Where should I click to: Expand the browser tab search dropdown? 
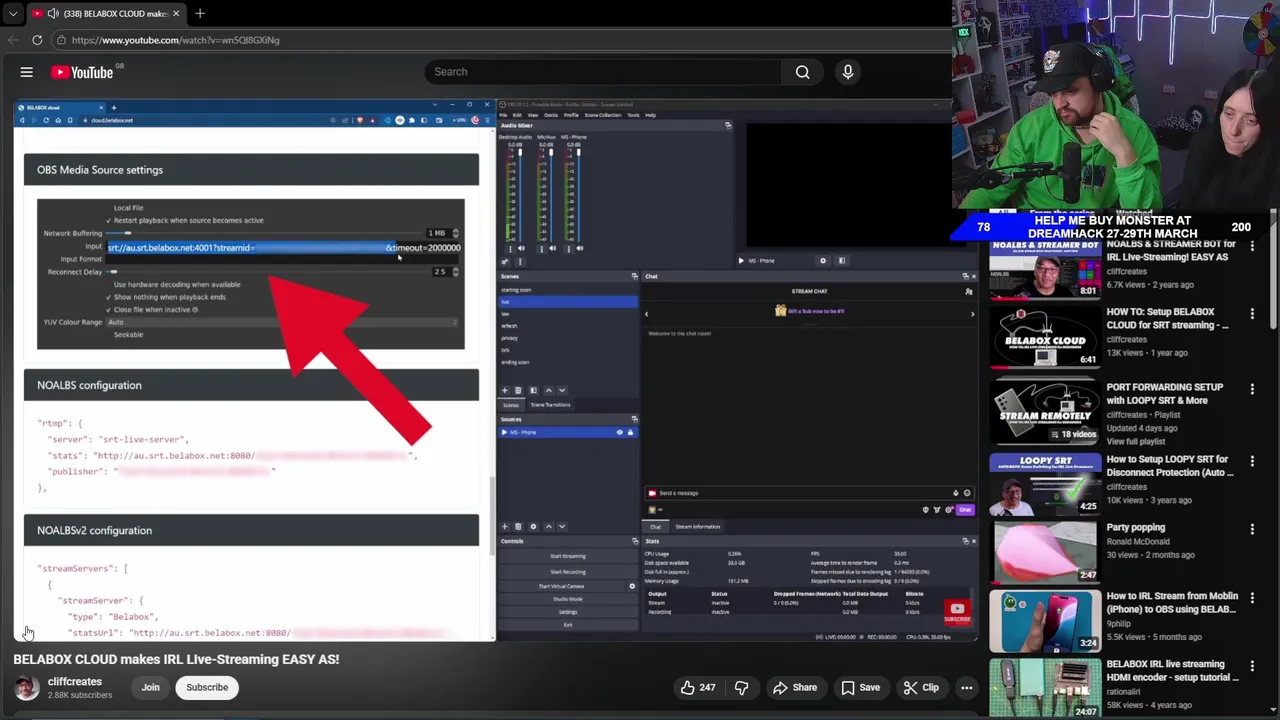pos(13,13)
